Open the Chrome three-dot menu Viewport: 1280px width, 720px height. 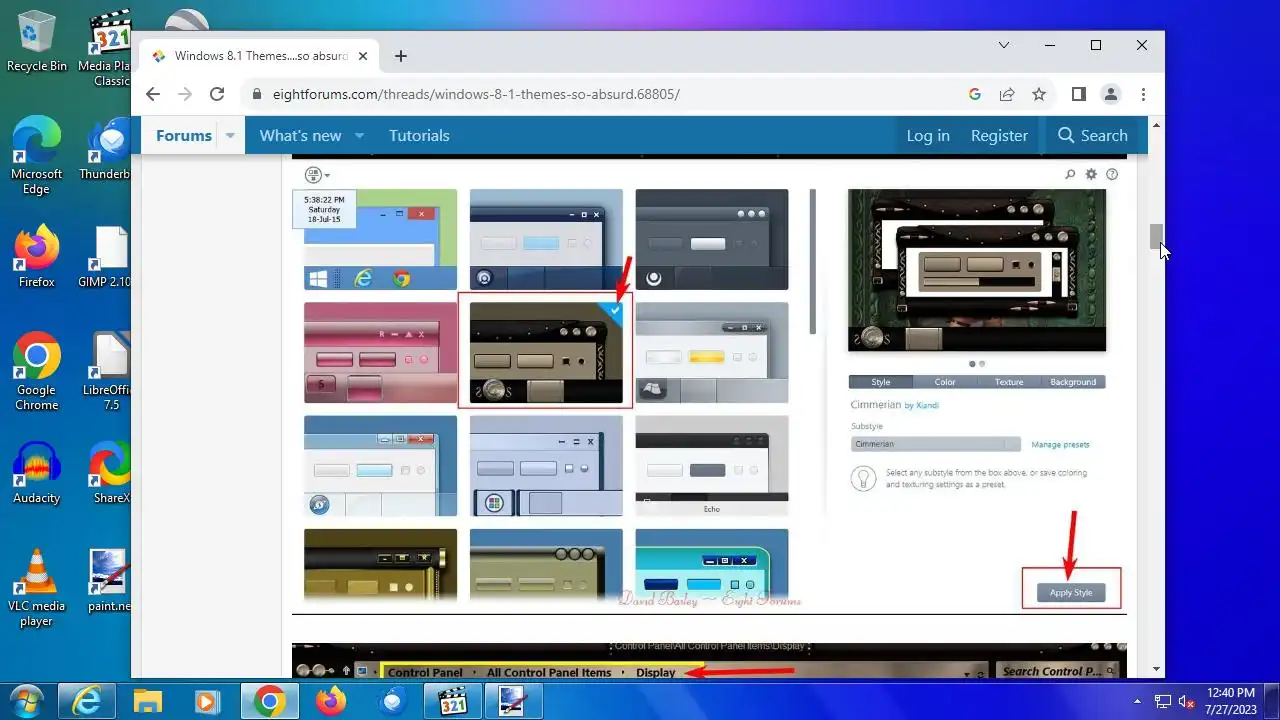[1143, 94]
